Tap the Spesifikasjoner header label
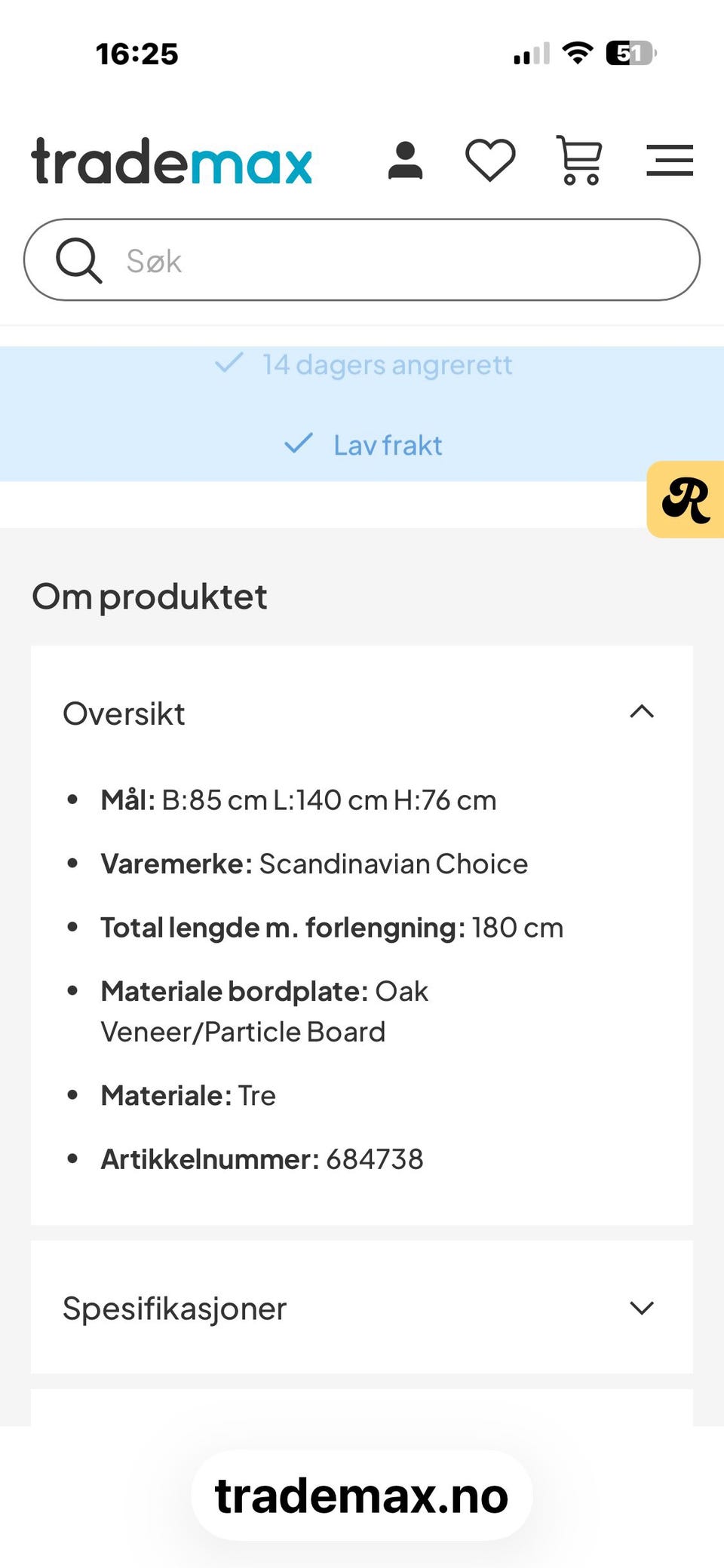The image size is (724, 1568). (x=175, y=1309)
